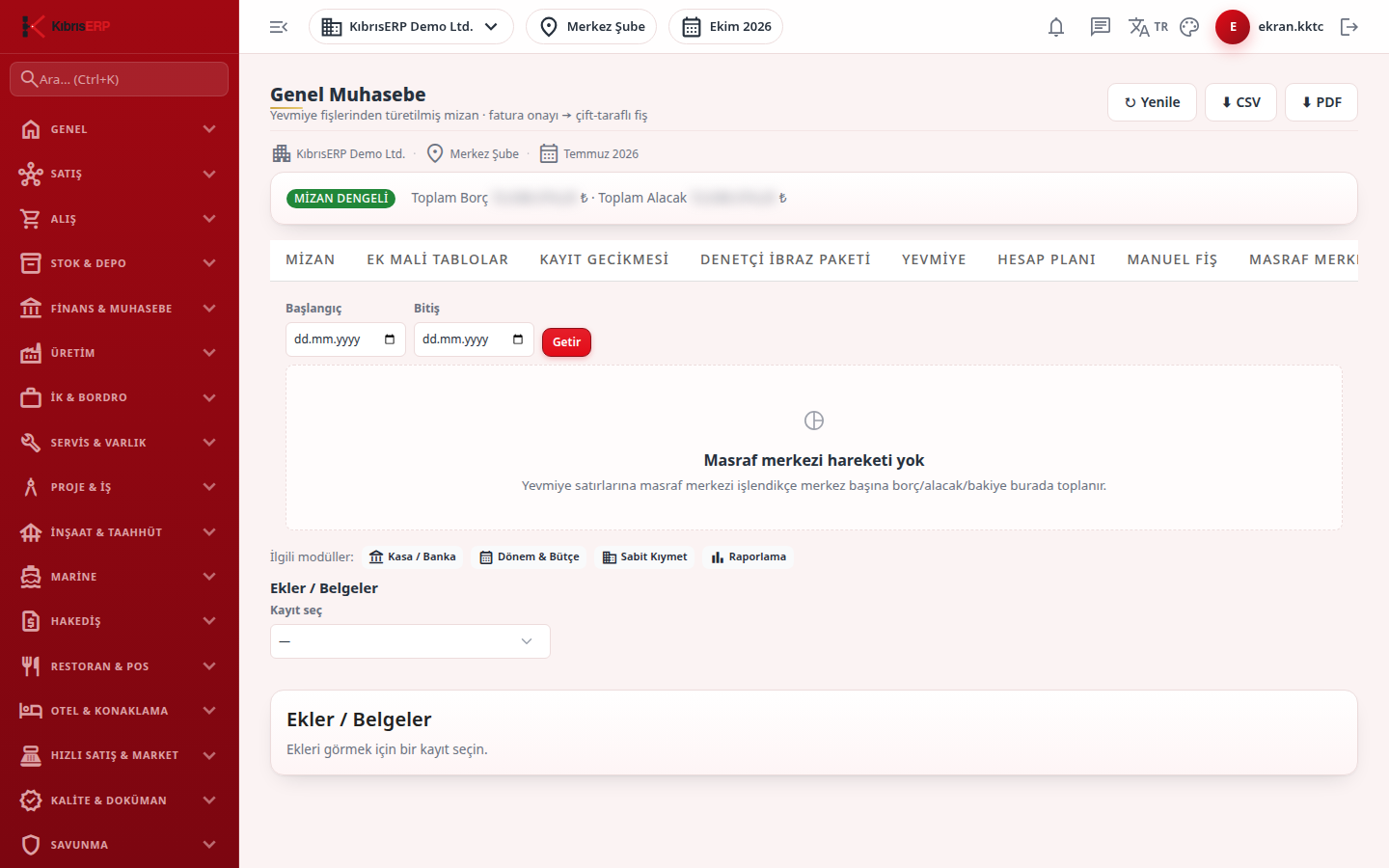Switch to the Mizan tab

pyautogui.click(x=311, y=260)
